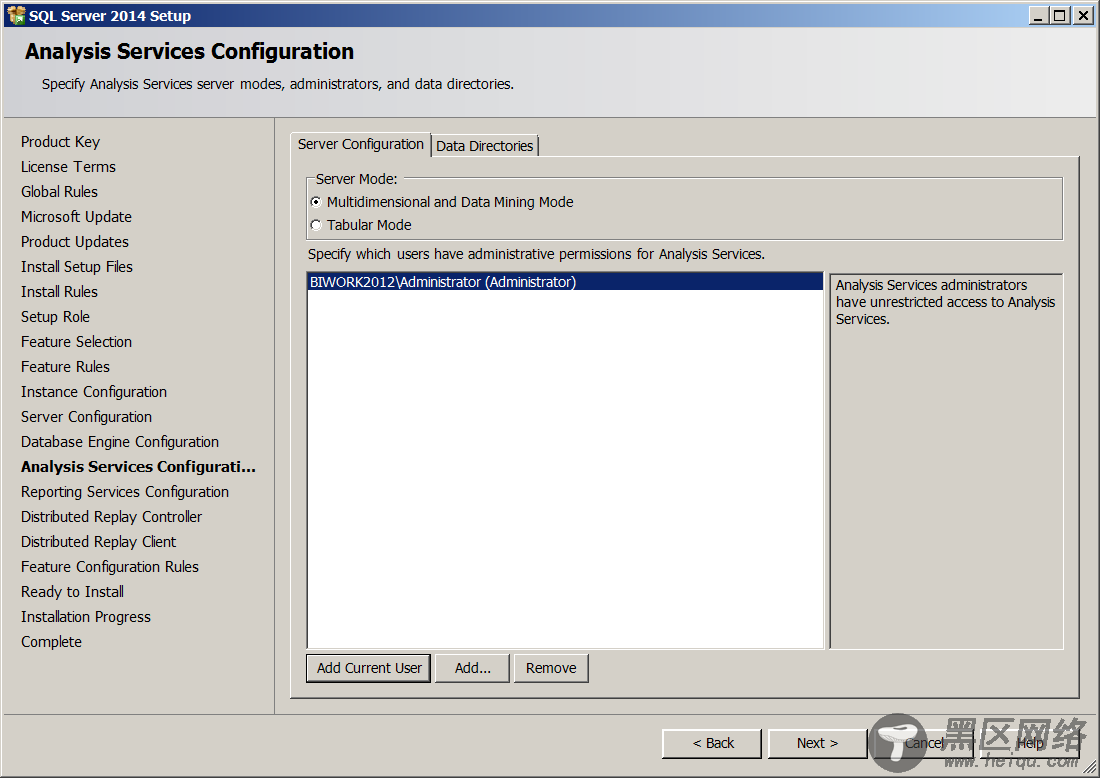Click the Reporting Services Configuration step
This screenshot has height=778, width=1100.
[124, 492]
